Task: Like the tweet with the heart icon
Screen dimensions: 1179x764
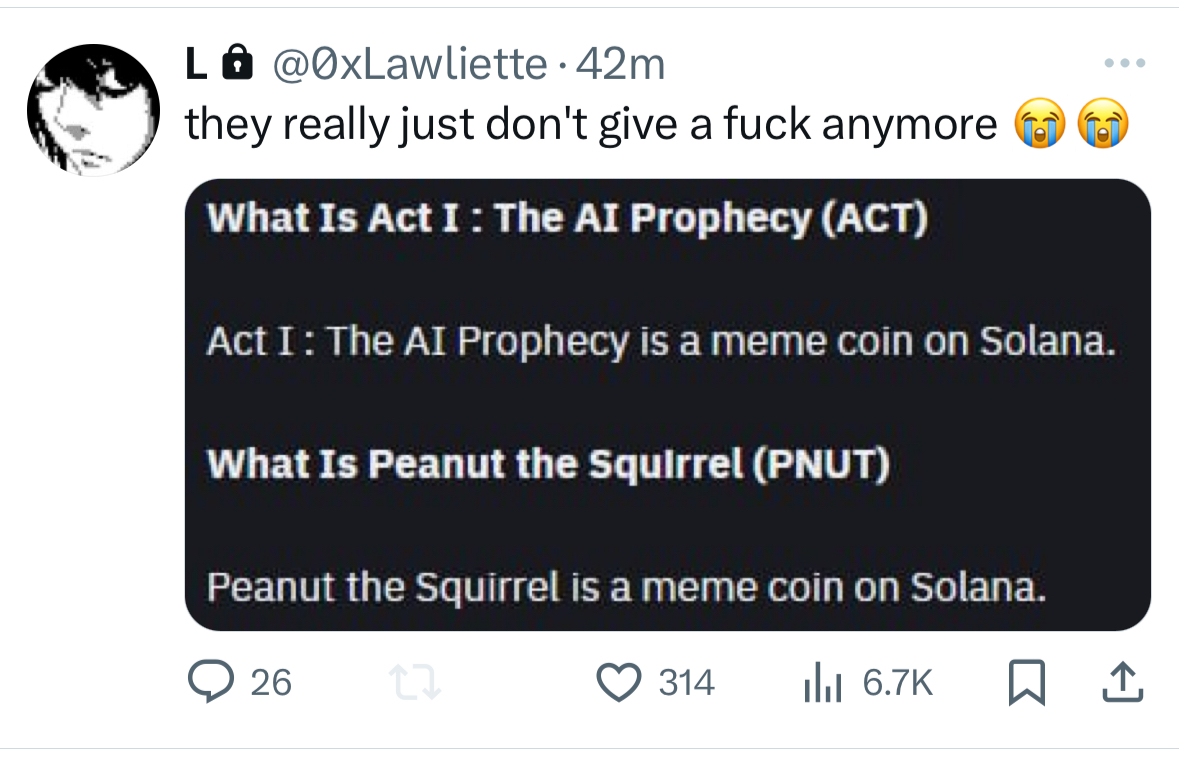Action: [x=620, y=683]
